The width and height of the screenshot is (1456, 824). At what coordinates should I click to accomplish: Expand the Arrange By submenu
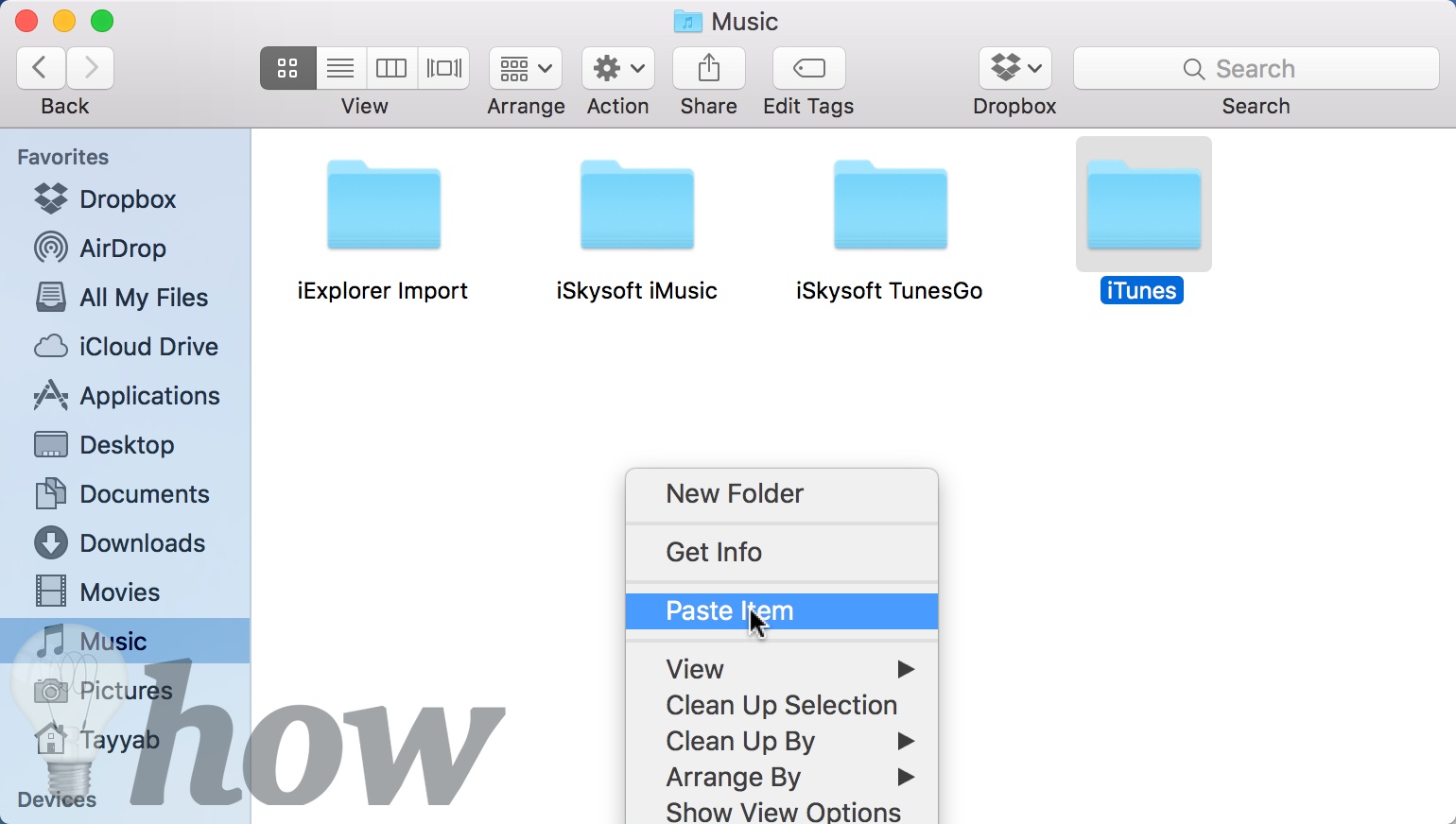pos(782,777)
